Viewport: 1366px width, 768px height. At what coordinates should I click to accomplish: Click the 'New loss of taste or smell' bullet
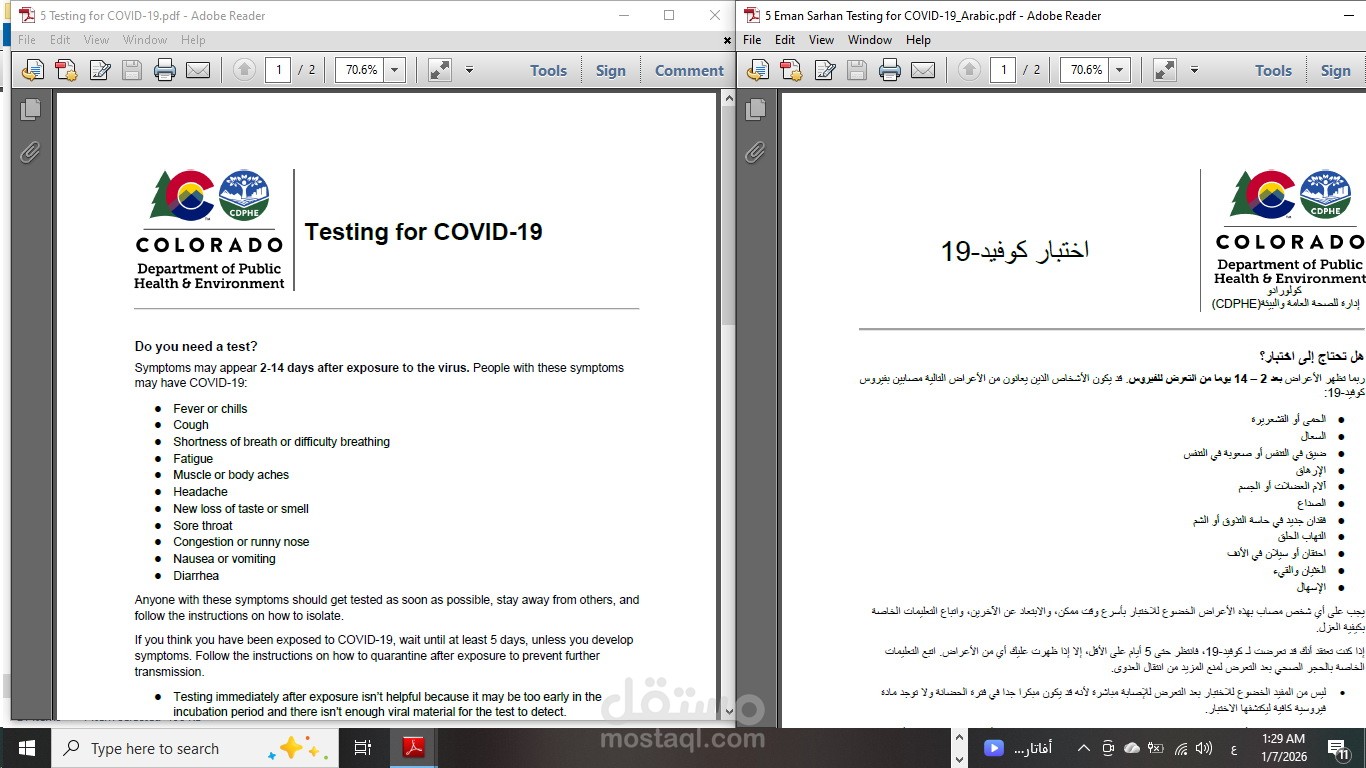[241, 509]
